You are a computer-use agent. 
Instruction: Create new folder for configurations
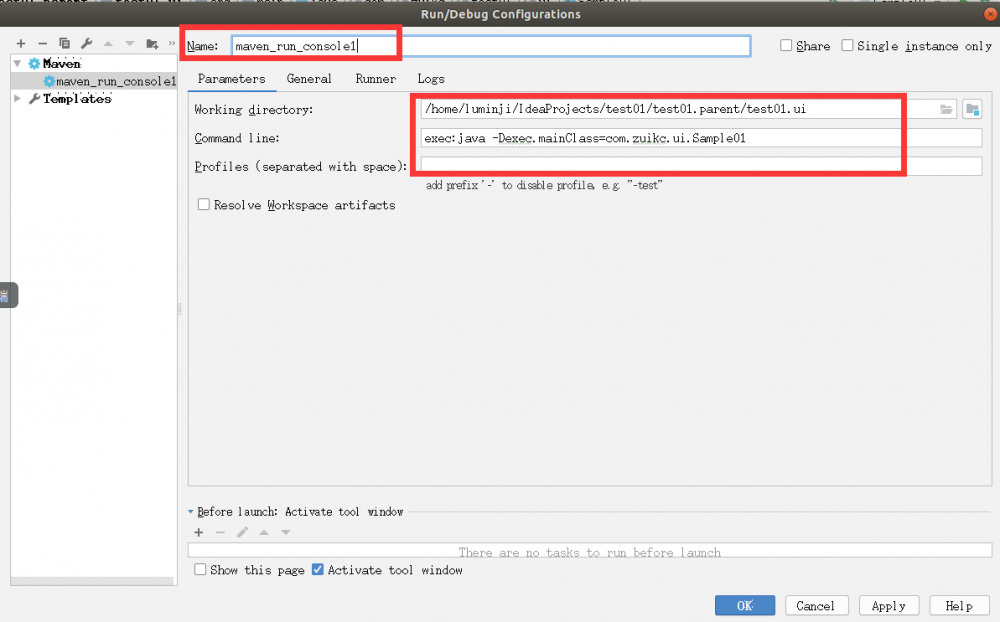pos(152,43)
